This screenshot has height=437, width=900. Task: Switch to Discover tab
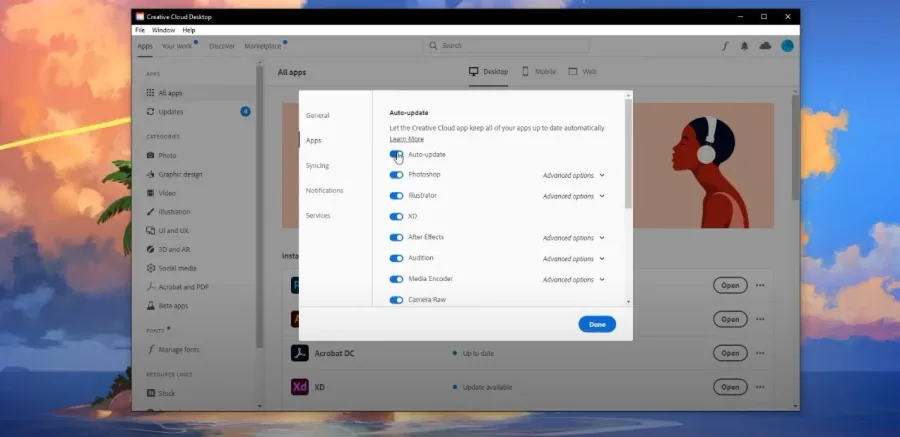tap(222, 46)
